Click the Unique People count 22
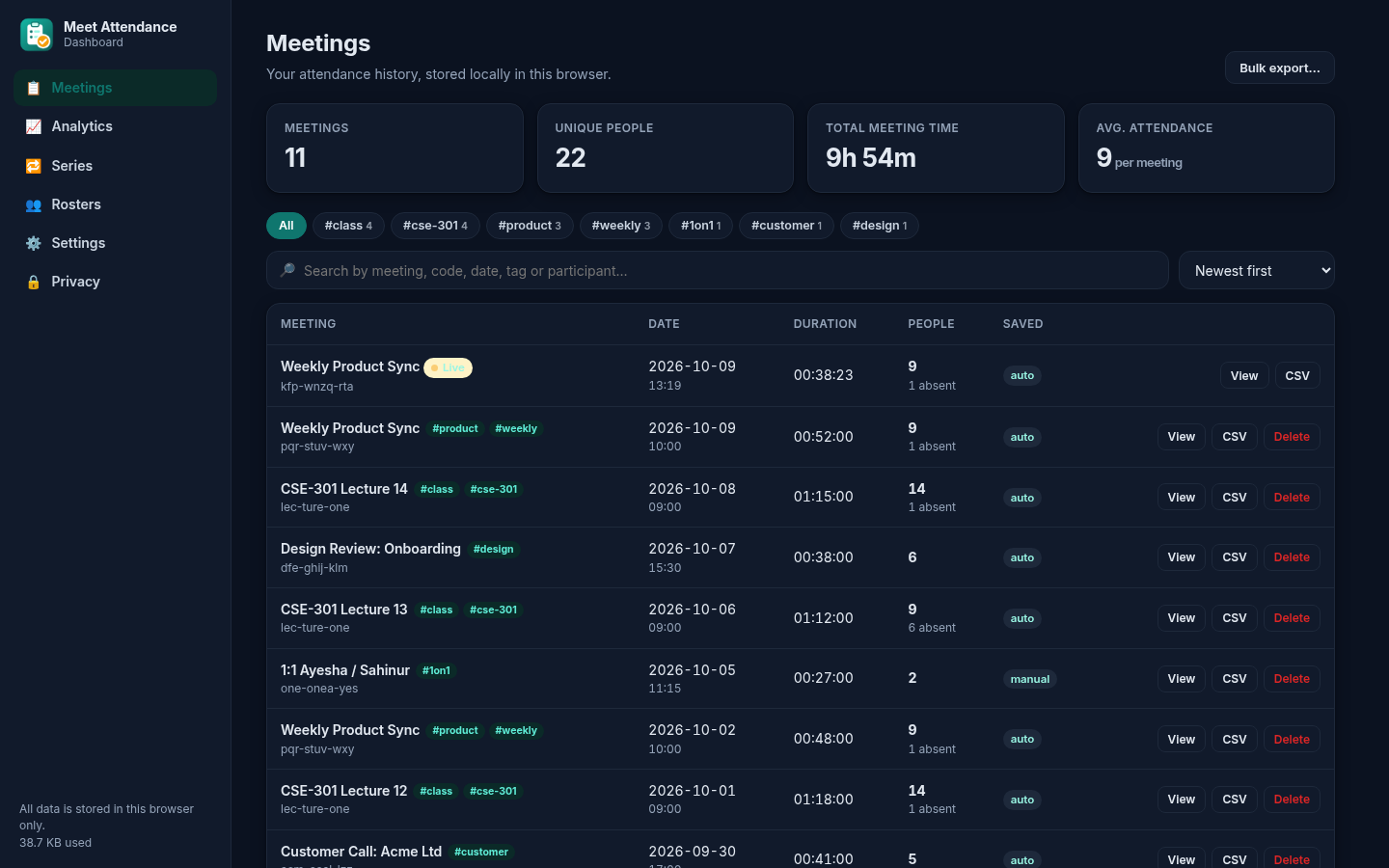The image size is (1389, 868). pyautogui.click(x=571, y=158)
